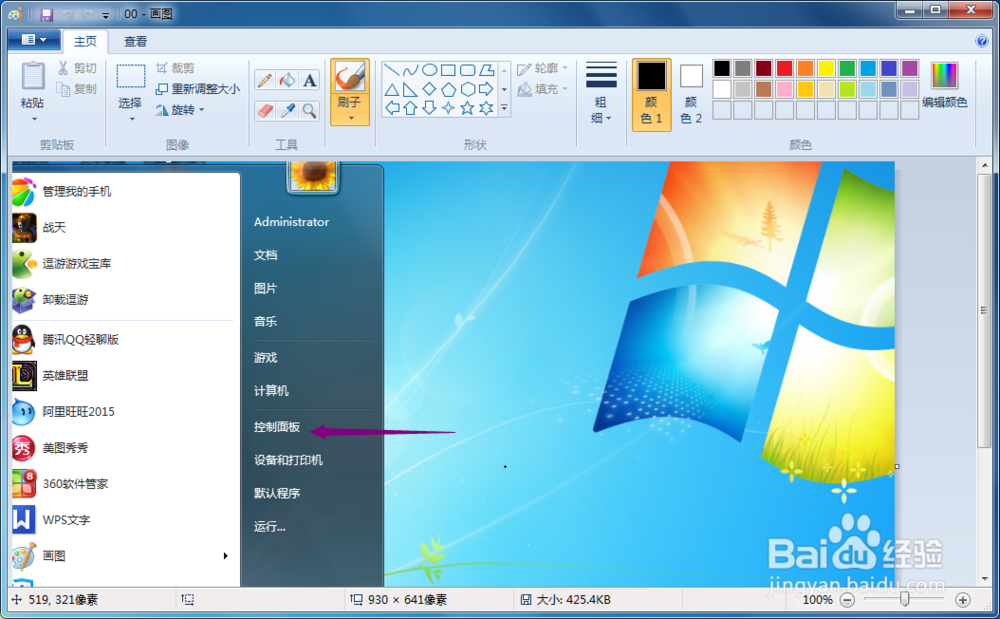The width and height of the screenshot is (1000, 619).
Task: Open the 旋转 rotate dropdown
Action: click(181, 110)
